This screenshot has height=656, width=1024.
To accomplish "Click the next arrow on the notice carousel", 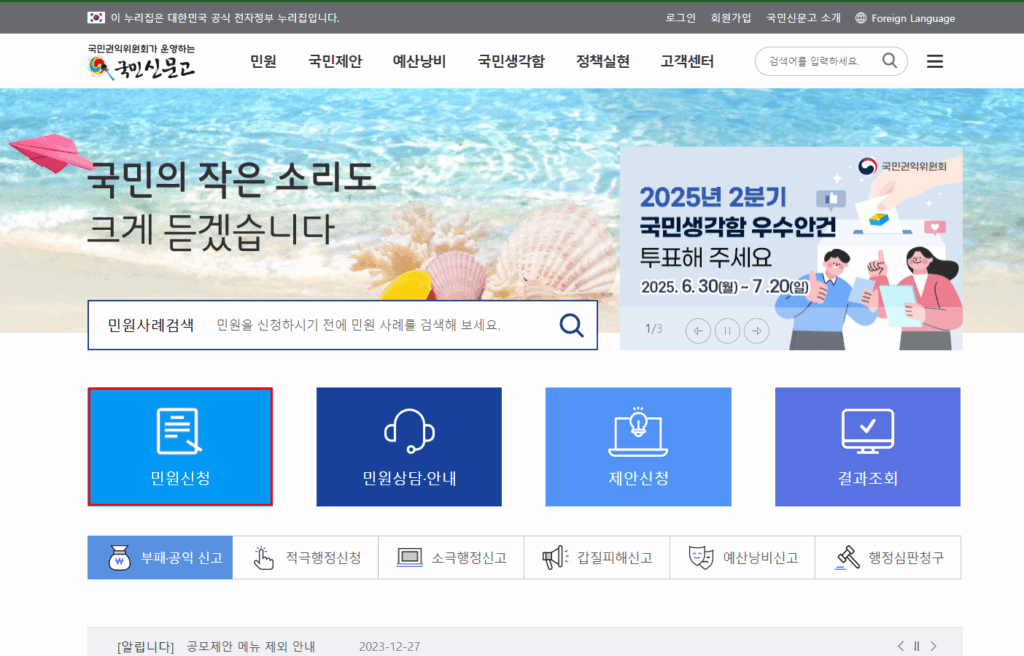I will (x=933, y=646).
